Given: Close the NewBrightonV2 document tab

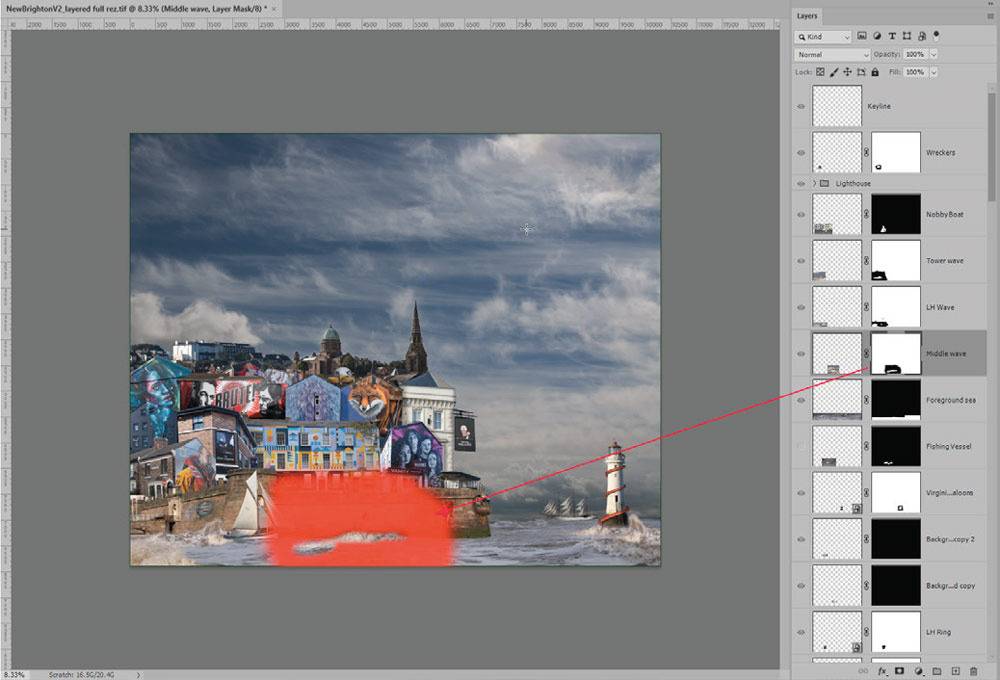Looking at the screenshot, I should click(275, 9).
